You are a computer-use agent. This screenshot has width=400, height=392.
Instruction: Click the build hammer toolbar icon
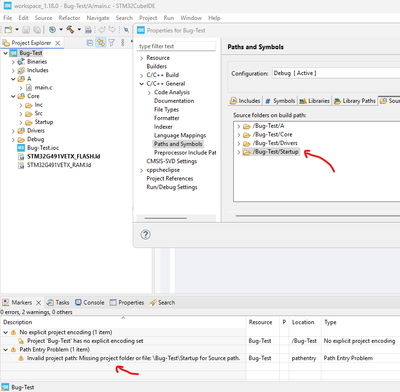pyautogui.click(x=70, y=30)
